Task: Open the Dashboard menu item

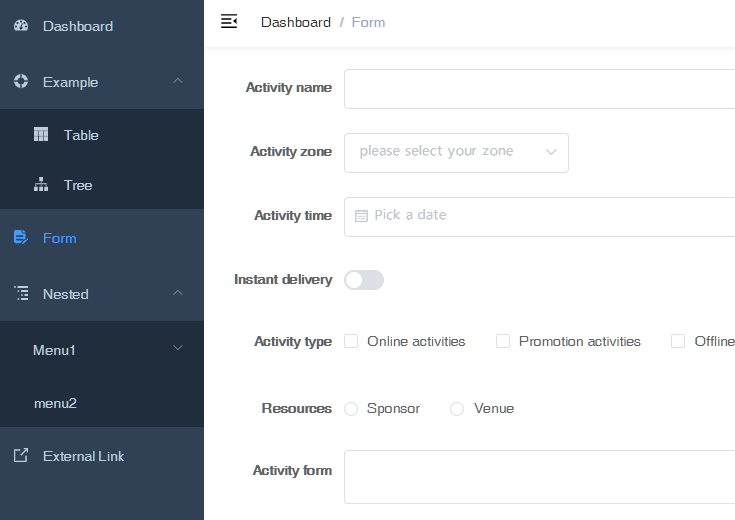Action: pos(102,26)
